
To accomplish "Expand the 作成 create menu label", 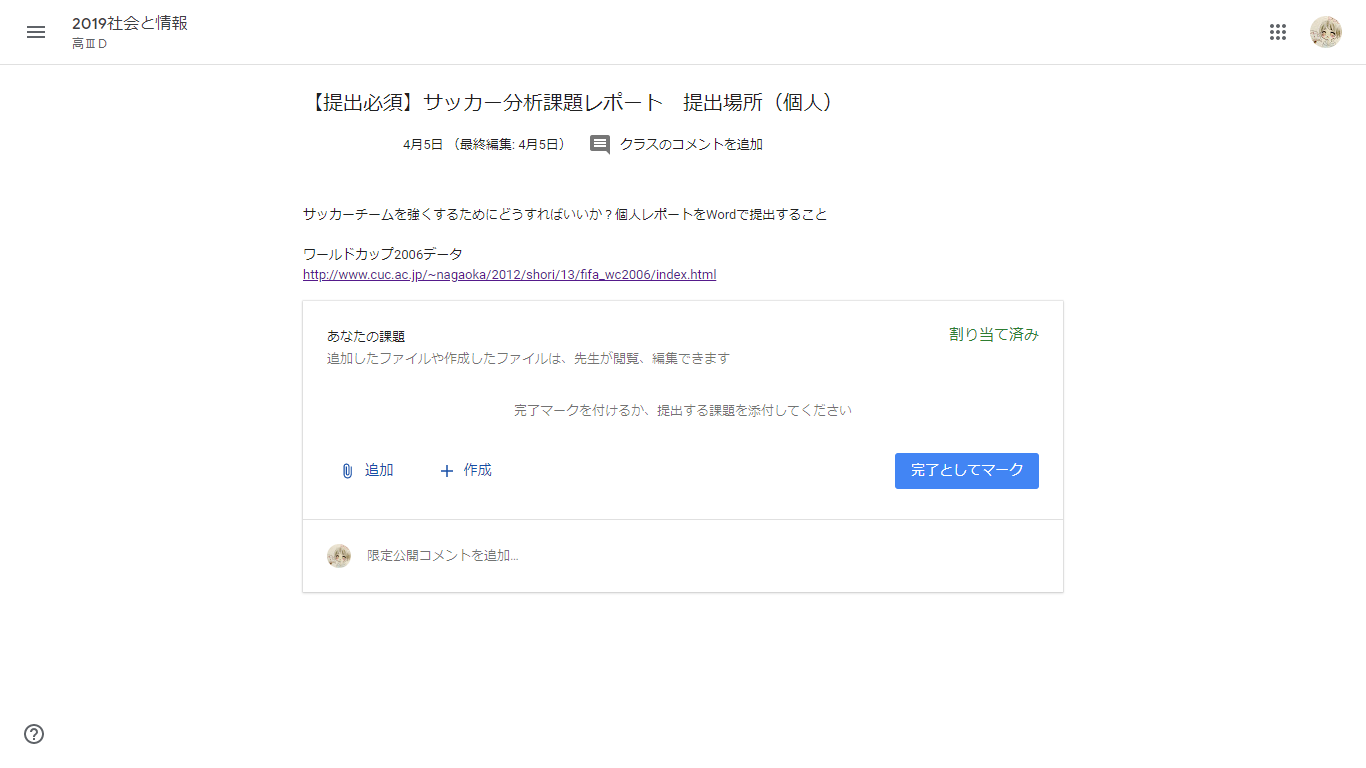I will (477, 470).
